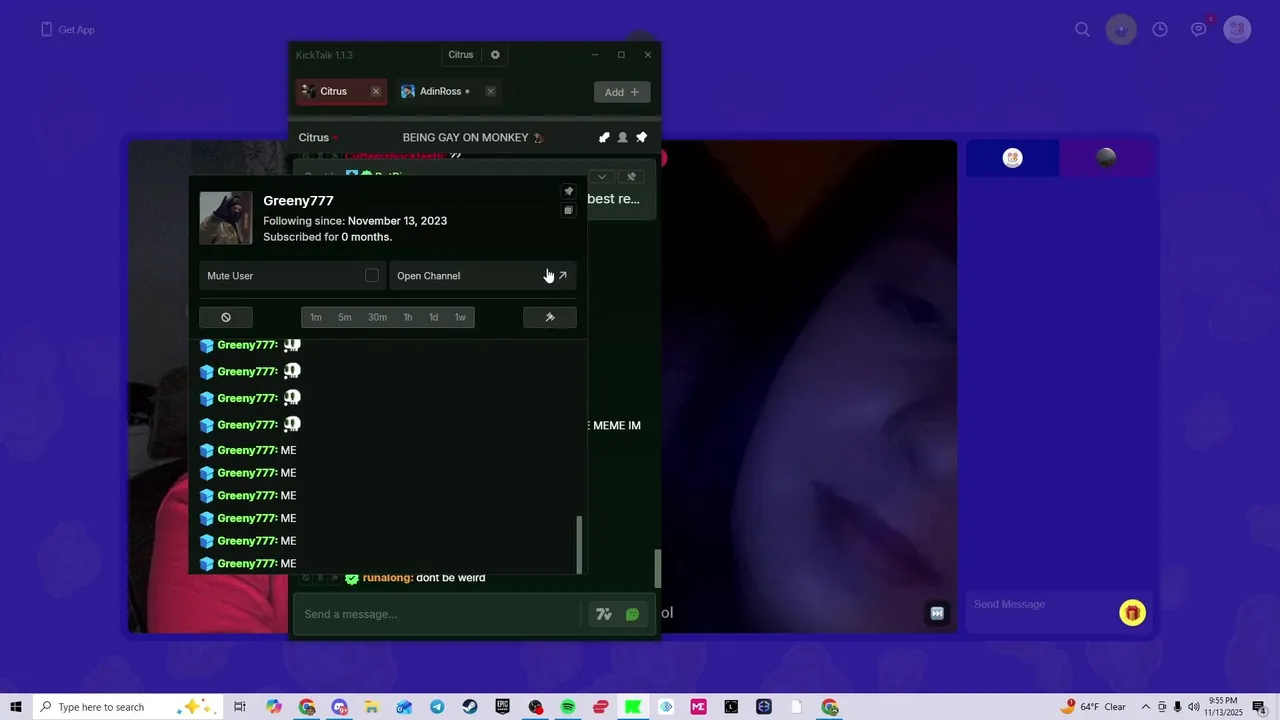The image size is (1280, 720).
Task: Open KickTalk settings gear
Action: (495, 55)
